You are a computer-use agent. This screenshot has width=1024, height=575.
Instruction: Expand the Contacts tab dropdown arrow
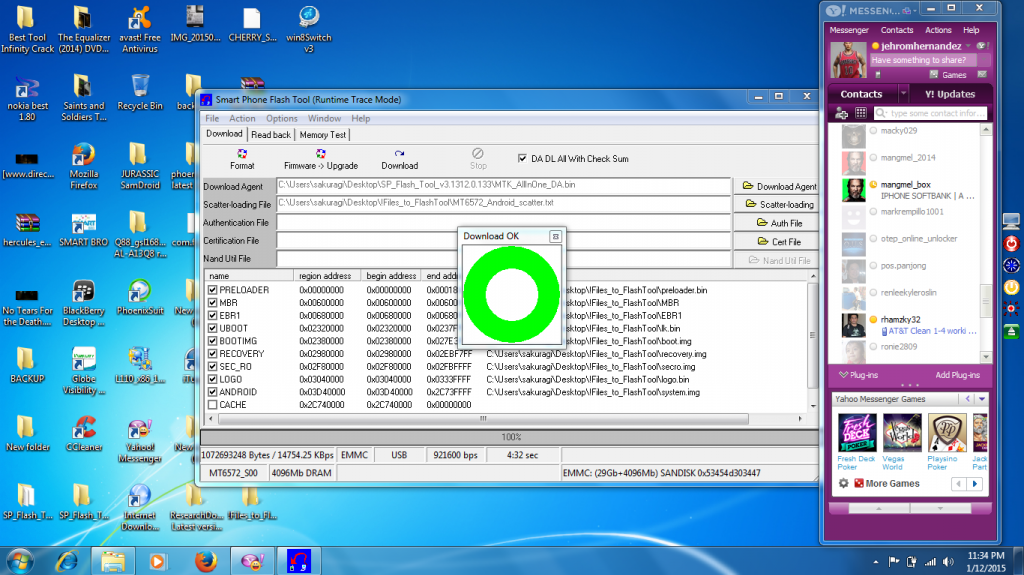tap(903, 94)
